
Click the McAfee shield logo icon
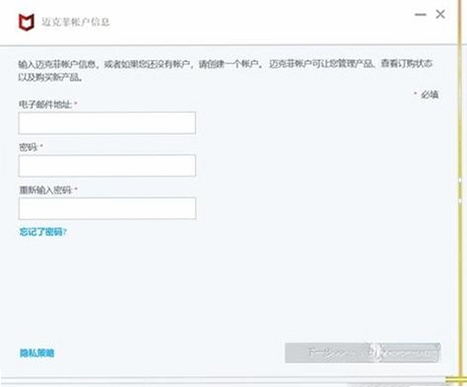(26, 22)
